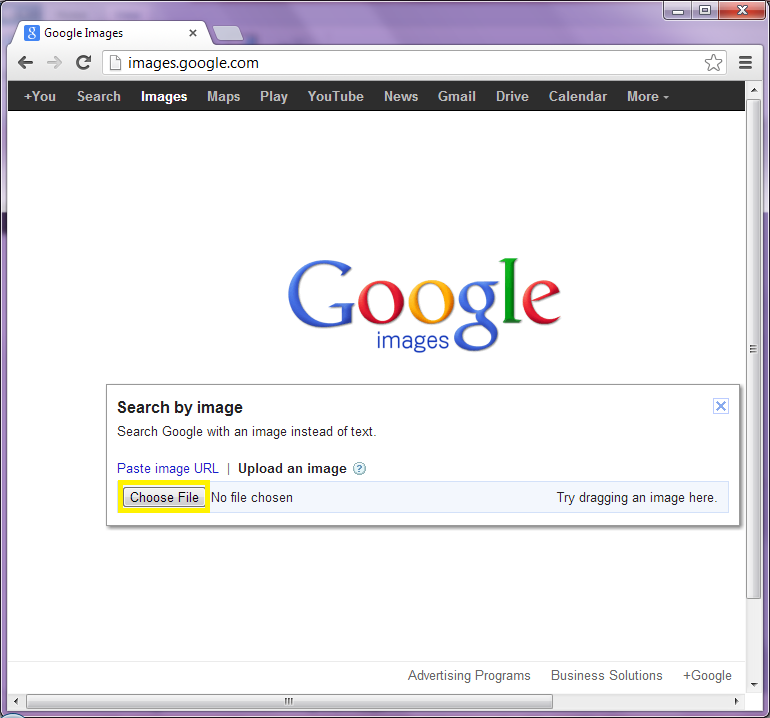Image resolution: width=770 pixels, height=718 pixels.
Task: Open Advertising Programs link
Action: coord(469,675)
